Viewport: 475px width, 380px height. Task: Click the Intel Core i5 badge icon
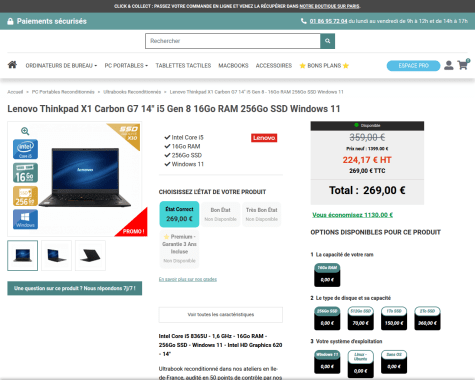(25, 149)
